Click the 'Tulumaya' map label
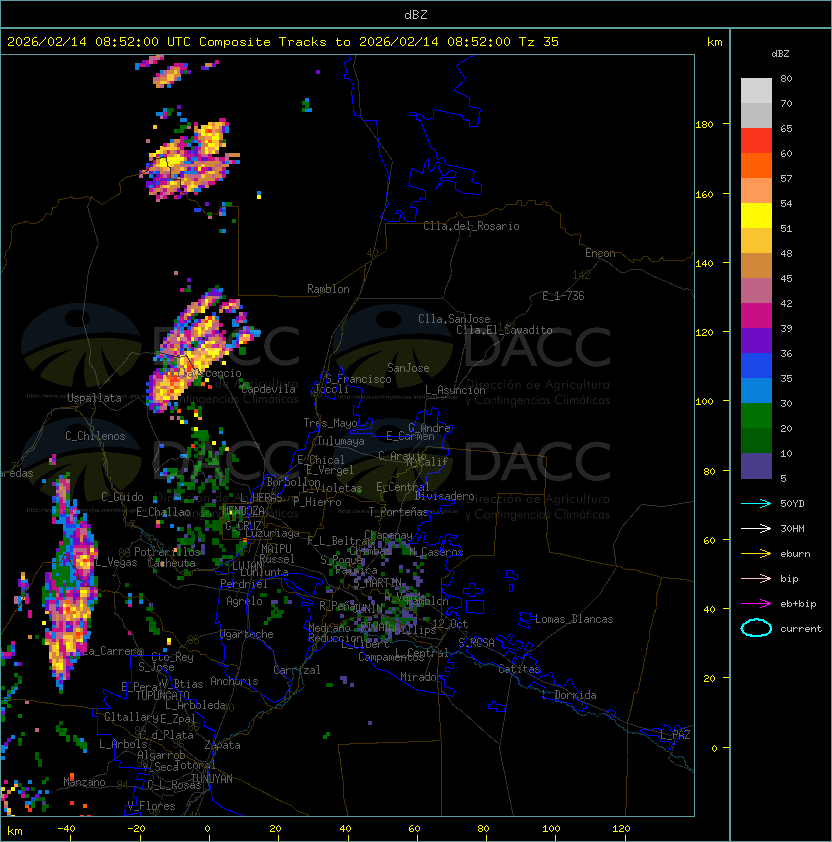The width and height of the screenshot is (832, 842). pyautogui.click(x=341, y=441)
